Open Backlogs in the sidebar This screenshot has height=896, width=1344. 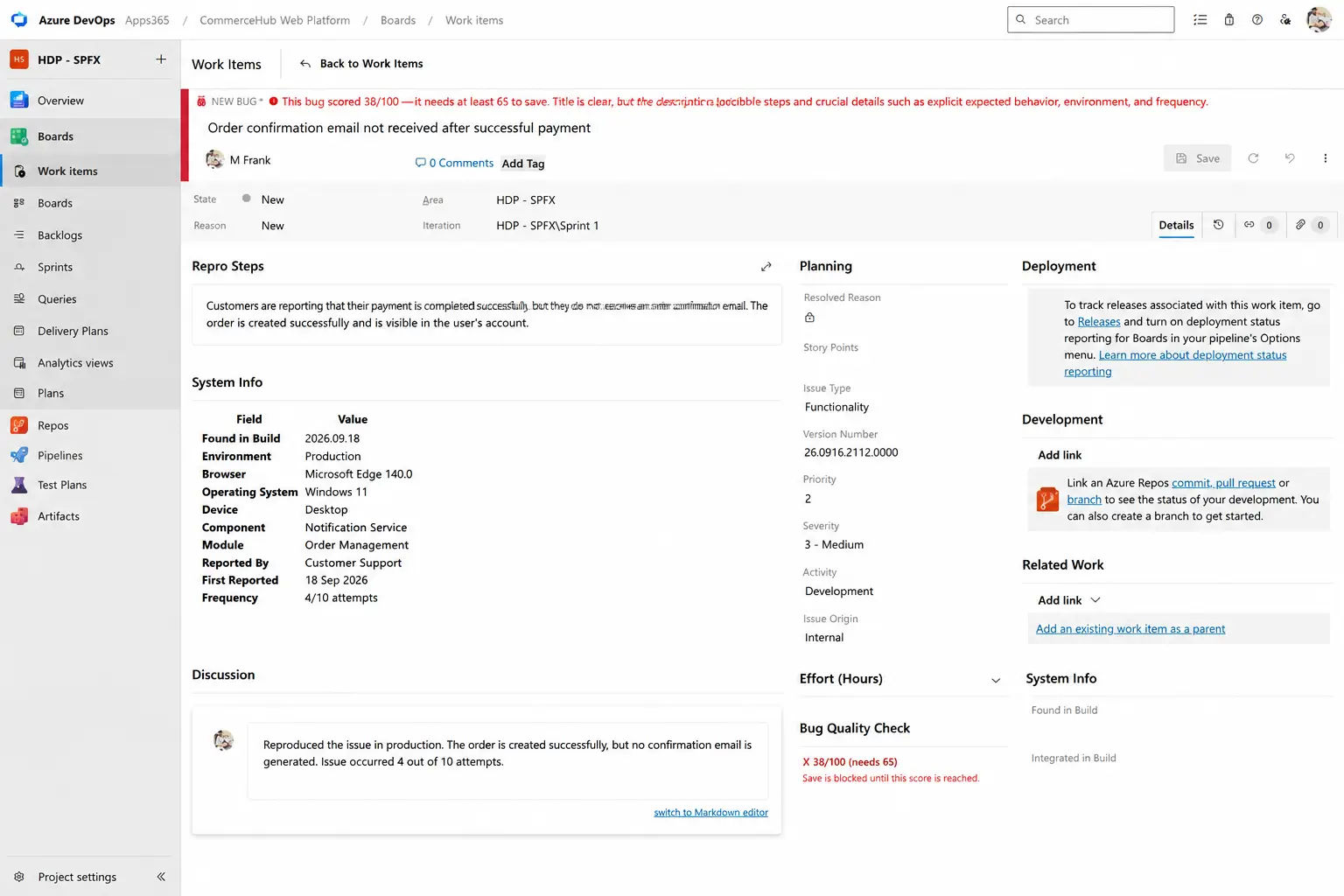90,235
